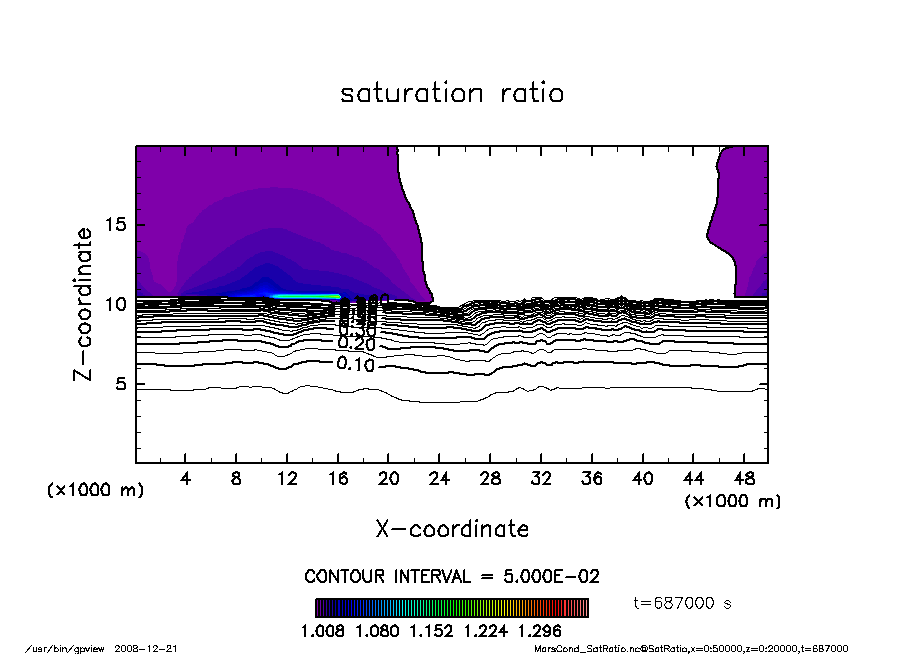This screenshot has height=654, width=904.
Task: Click the x-axis tick label 48
Action: point(743,479)
